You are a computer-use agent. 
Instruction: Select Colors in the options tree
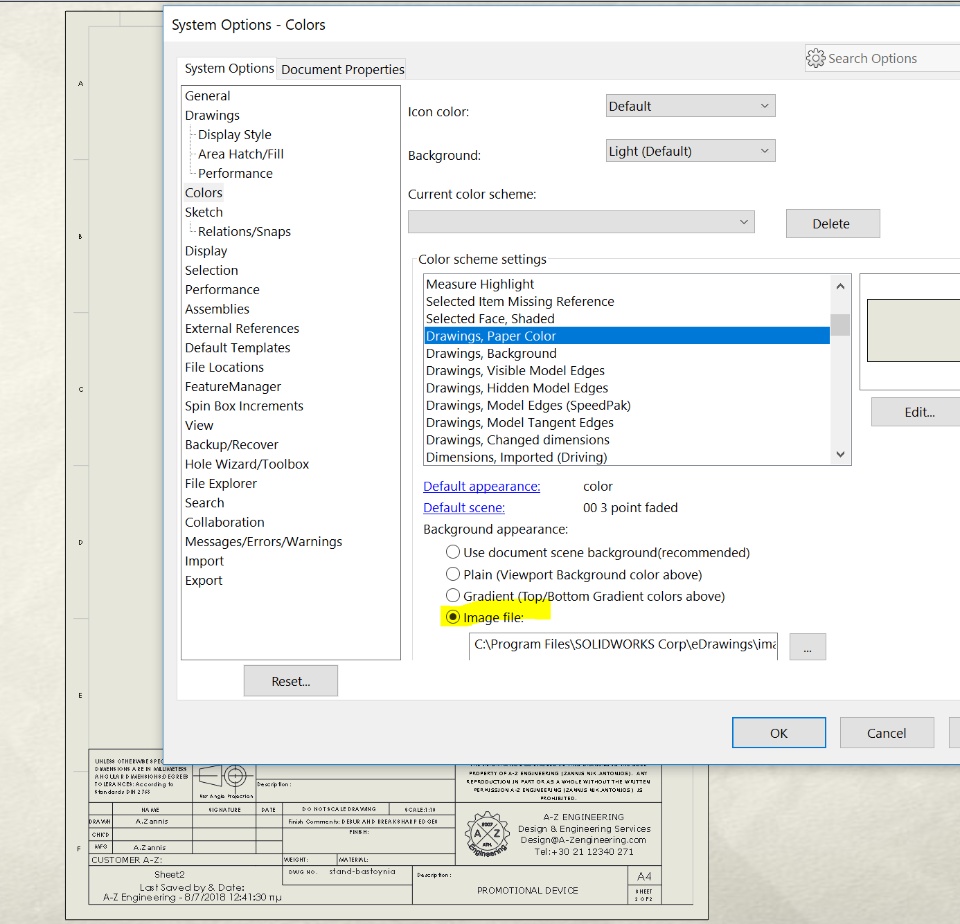click(203, 192)
